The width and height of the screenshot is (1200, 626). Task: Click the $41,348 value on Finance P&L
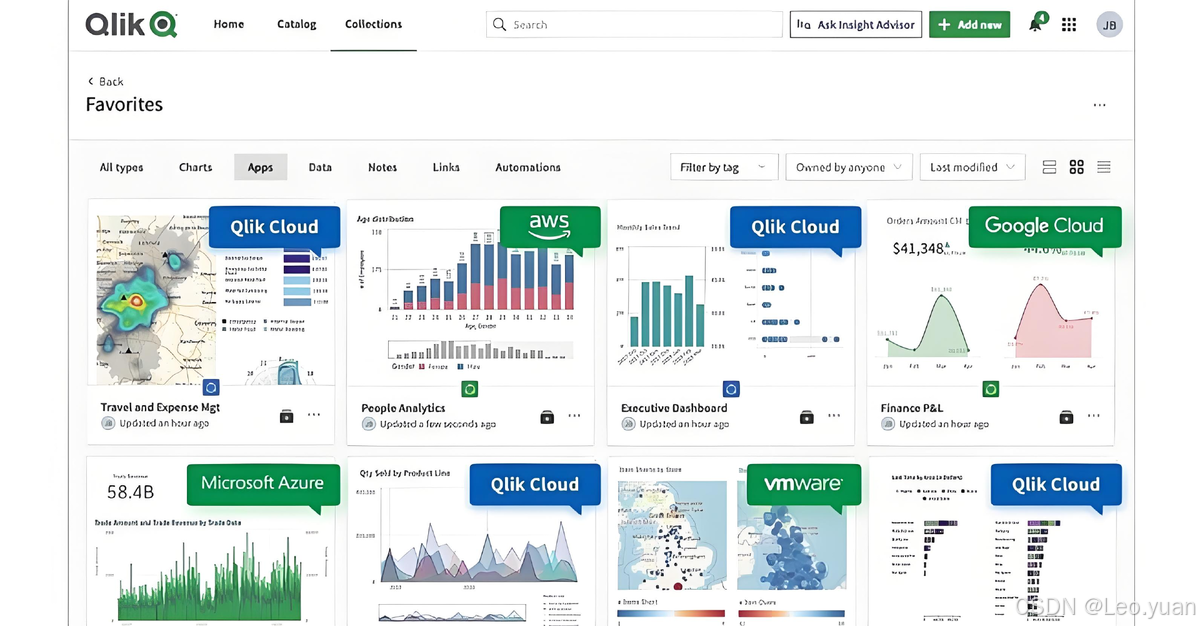pos(918,247)
